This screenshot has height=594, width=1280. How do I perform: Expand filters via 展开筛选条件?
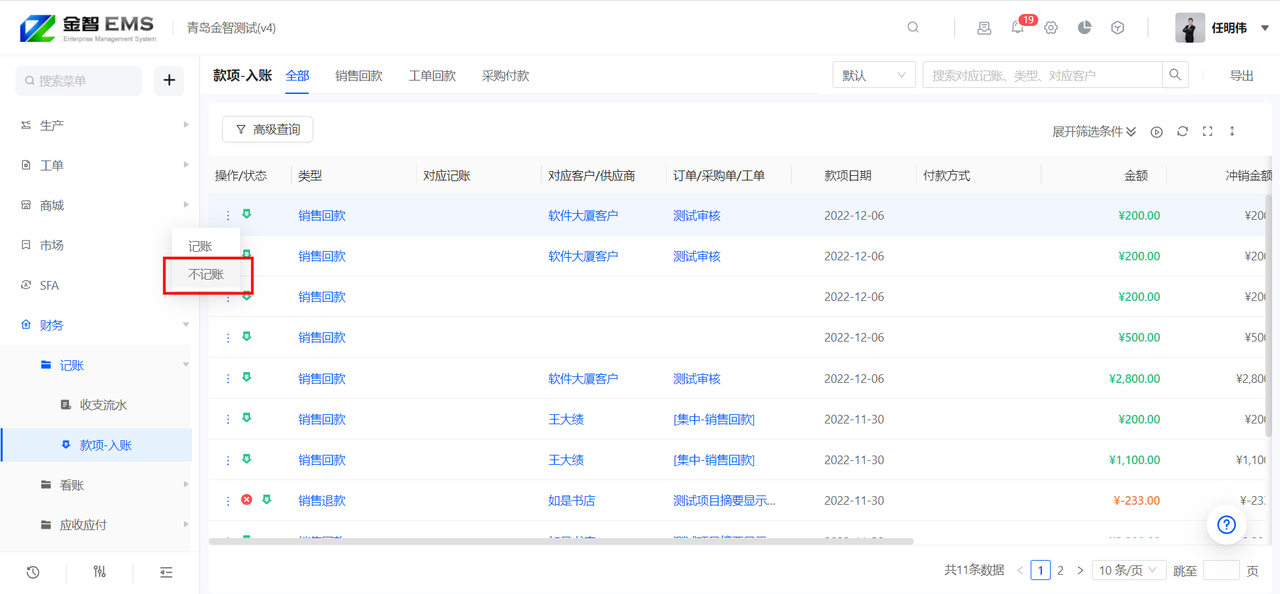(1094, 132)
